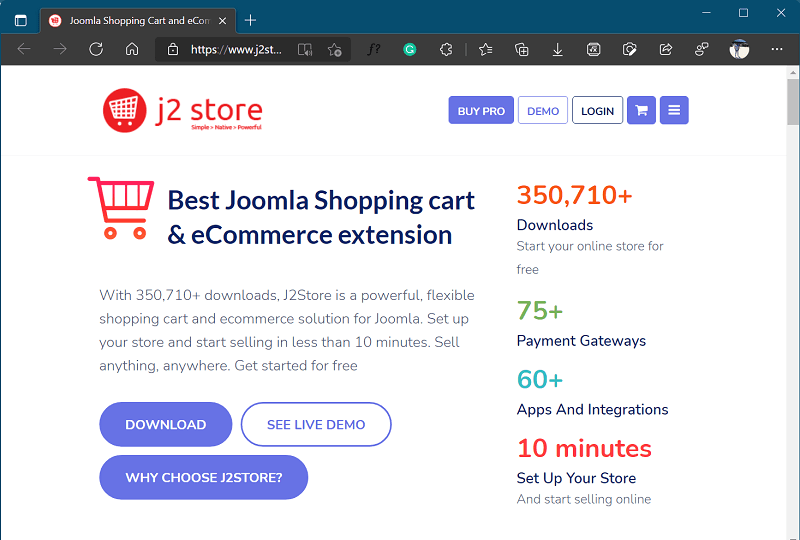This screenshot has height=540, width=800.
Task: Click the Payment Gateways label
Action: [x=581, y=340]
